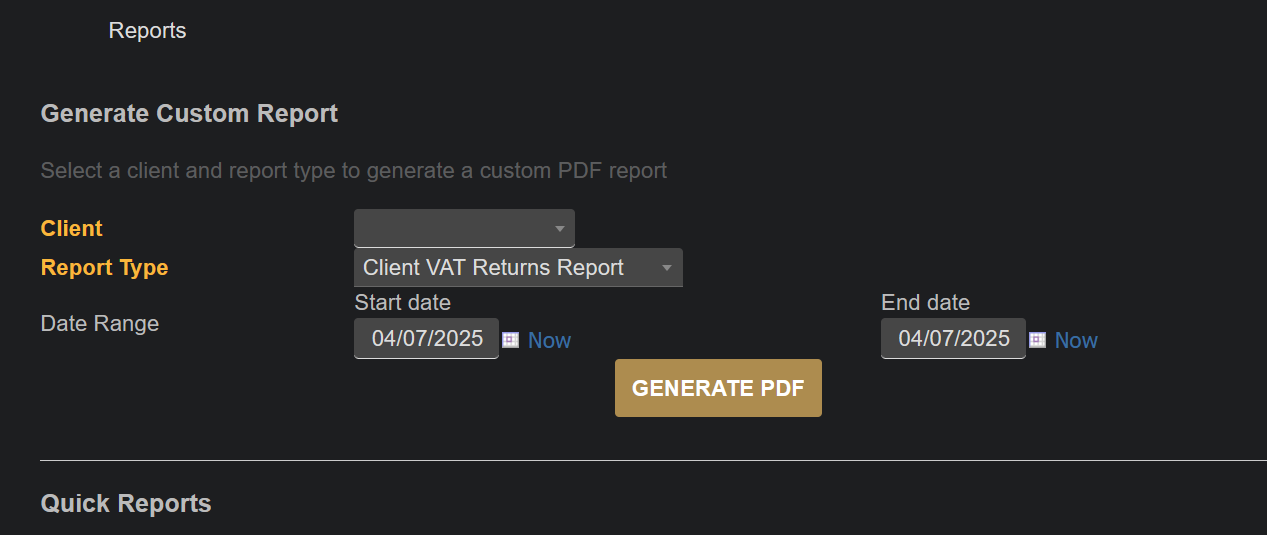Open the Start date calendar picker icon
The image size is (1267, 535).
(x=510, y=340)
